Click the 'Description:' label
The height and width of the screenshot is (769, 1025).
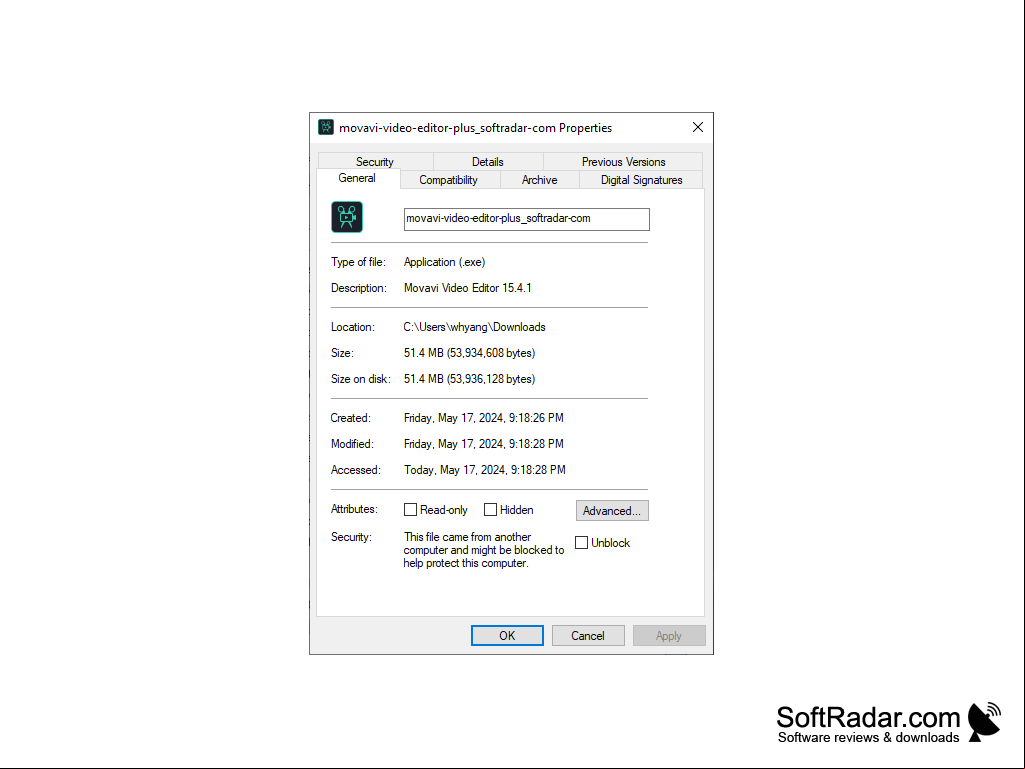click(x=359, y=288)
